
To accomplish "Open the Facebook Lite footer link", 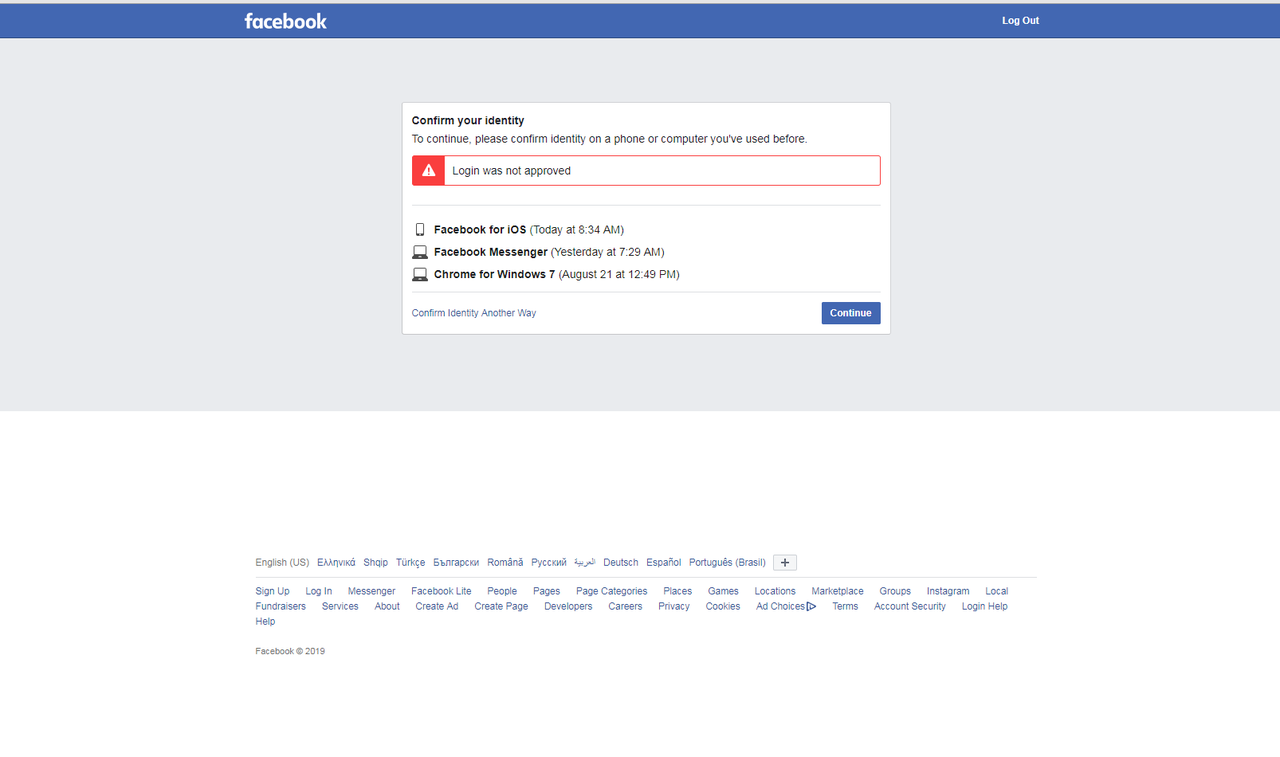I will pos(441,592).
